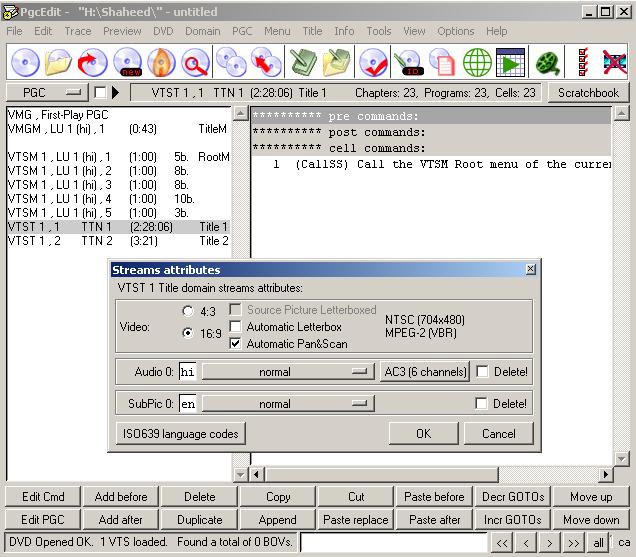Click the command horizontal scrollbar thumb
Image resolution: width=636 pixels, height=557 pixels.
click(x=381, y=474)
